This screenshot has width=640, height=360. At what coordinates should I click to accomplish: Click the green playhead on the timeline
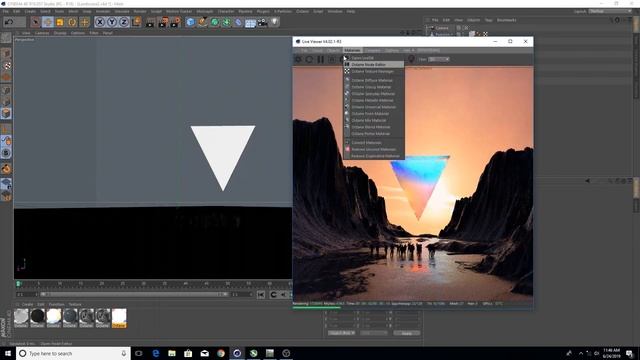coord(18,284)
